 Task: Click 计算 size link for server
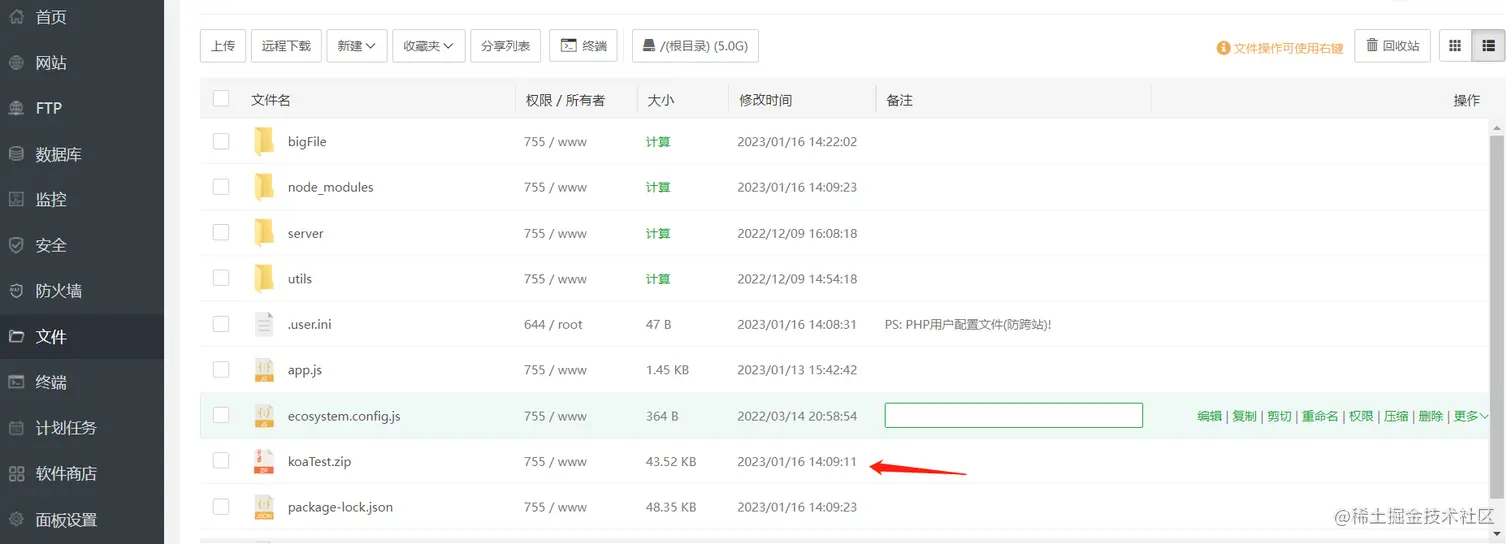(658, 233)
